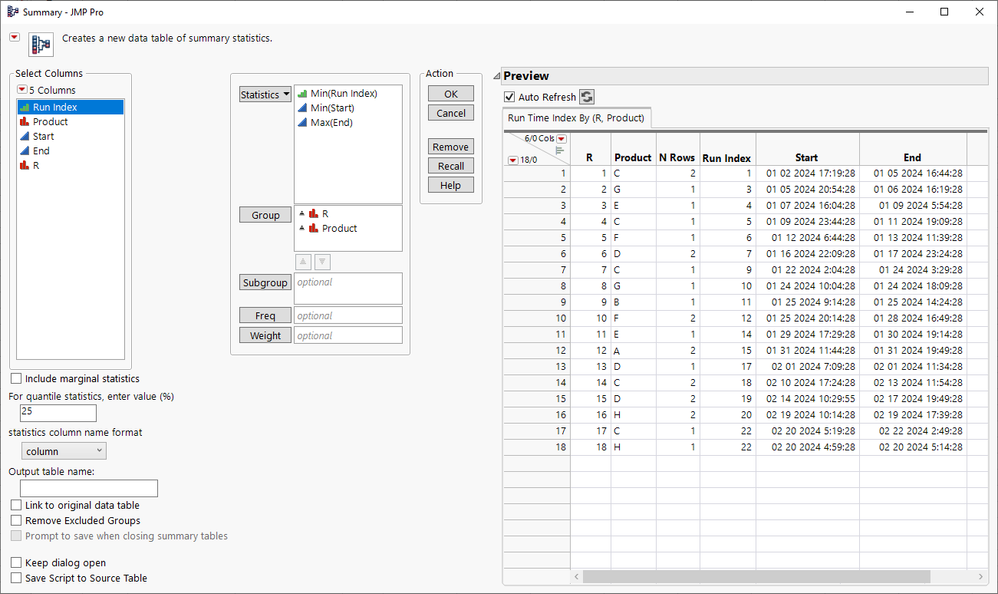The image size is (998, 594).
Task: Open the statistics column name format combo box
Action: (x=64, y=451)
